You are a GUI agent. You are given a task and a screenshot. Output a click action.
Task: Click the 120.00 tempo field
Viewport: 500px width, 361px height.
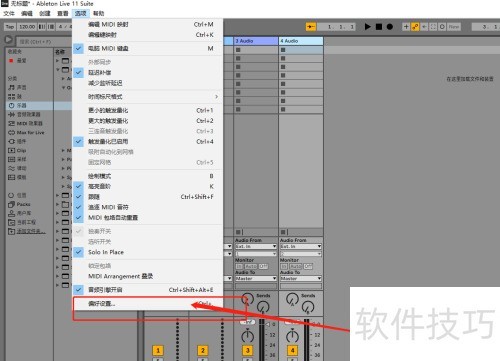point(27,27)
